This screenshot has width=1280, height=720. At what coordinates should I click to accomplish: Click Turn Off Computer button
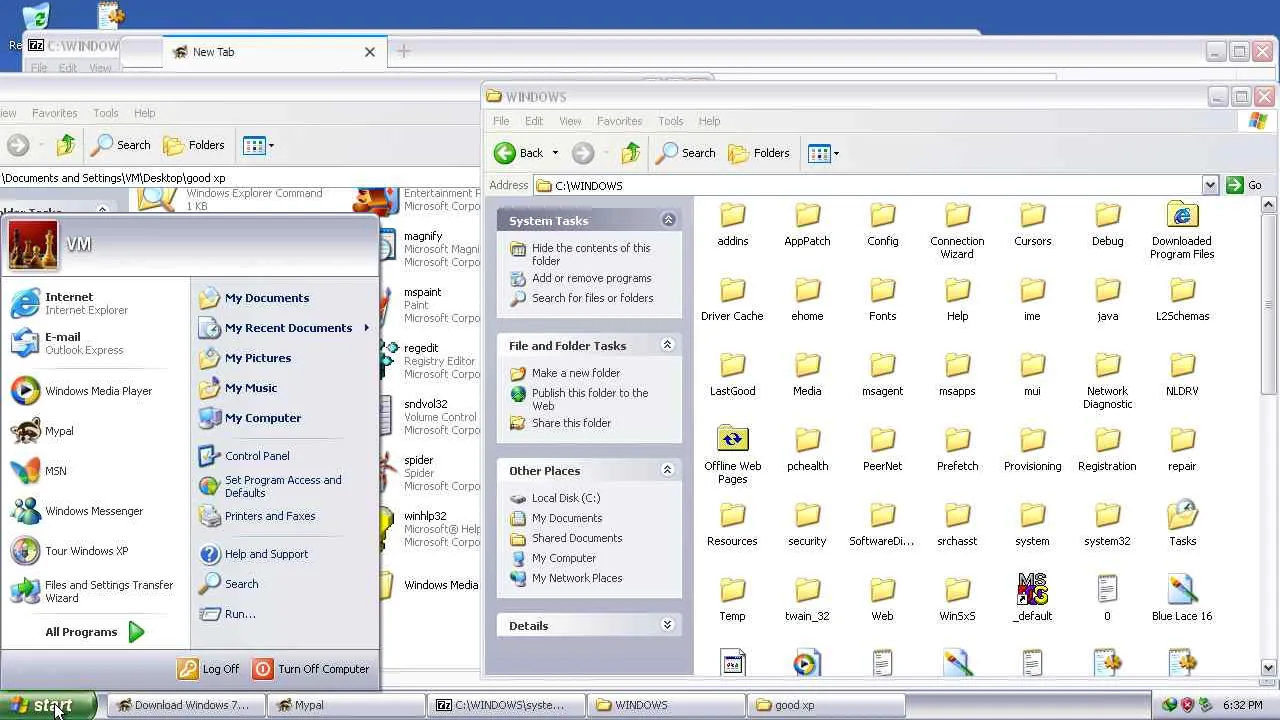[311, 669]
